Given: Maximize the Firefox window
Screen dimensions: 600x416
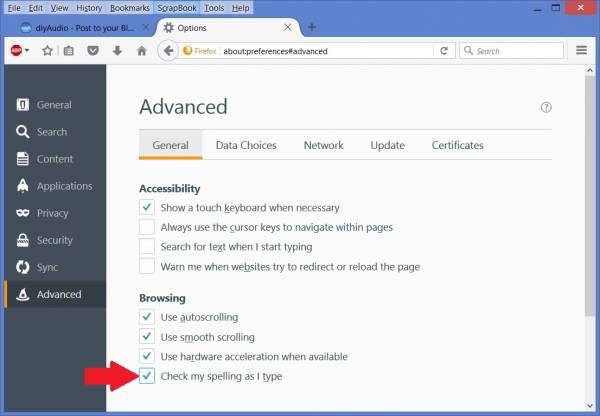Looking at the screenshot, I should coord(556,8).
